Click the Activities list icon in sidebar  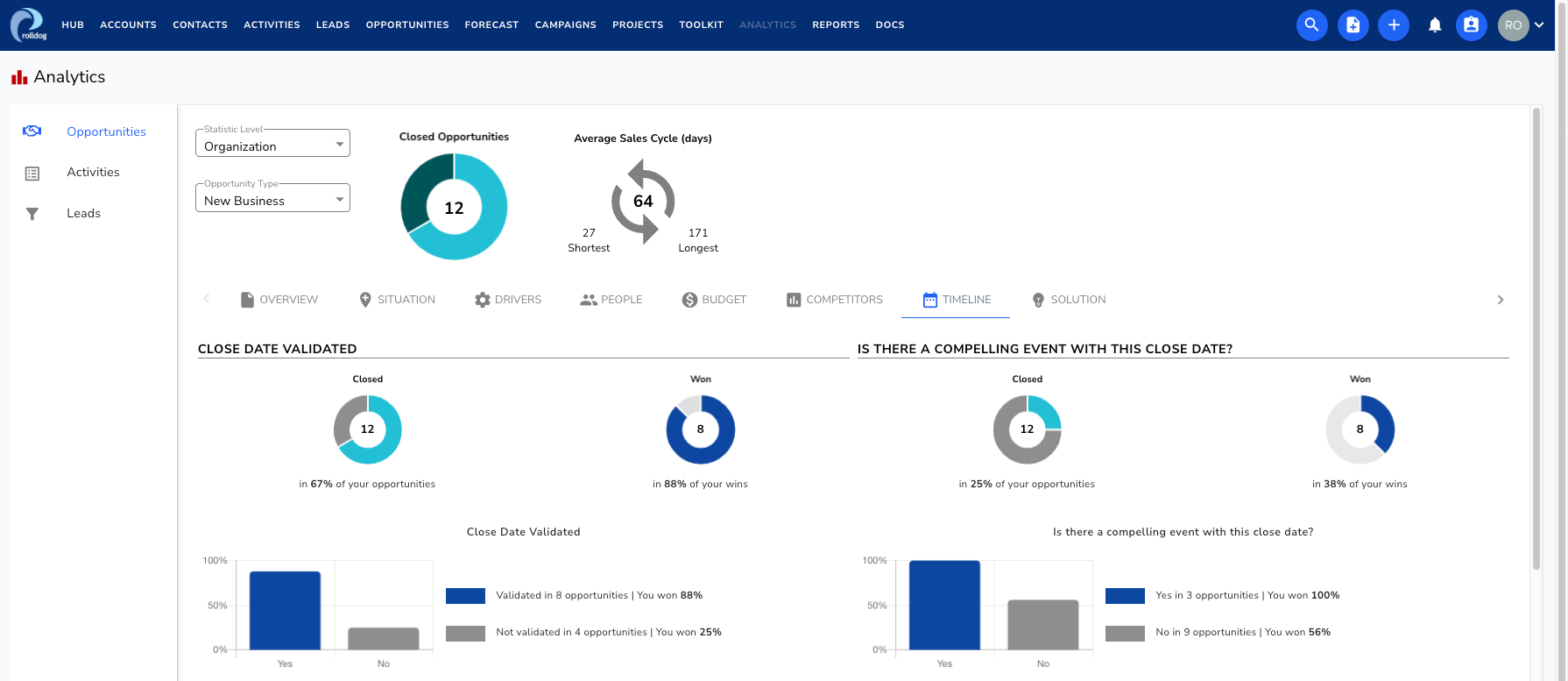[x=32, y=174]
